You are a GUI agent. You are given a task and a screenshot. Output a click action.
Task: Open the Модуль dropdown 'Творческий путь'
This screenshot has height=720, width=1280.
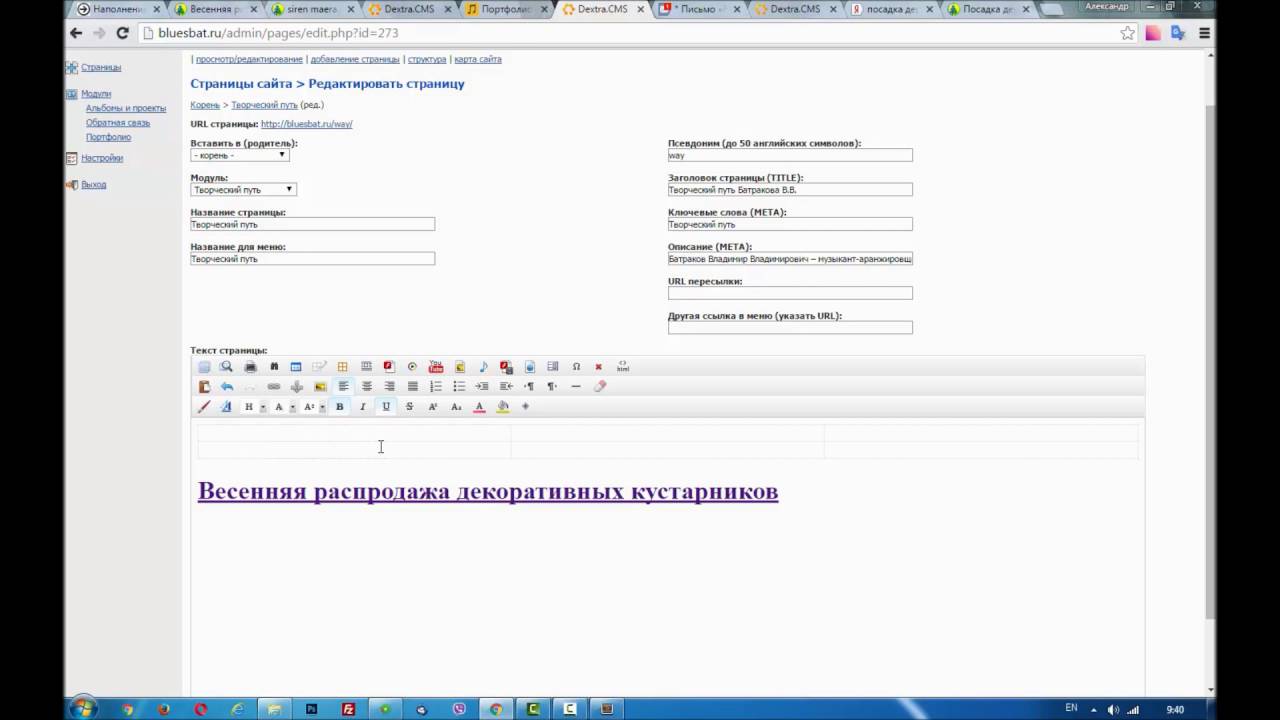click(x=243, y=189)
